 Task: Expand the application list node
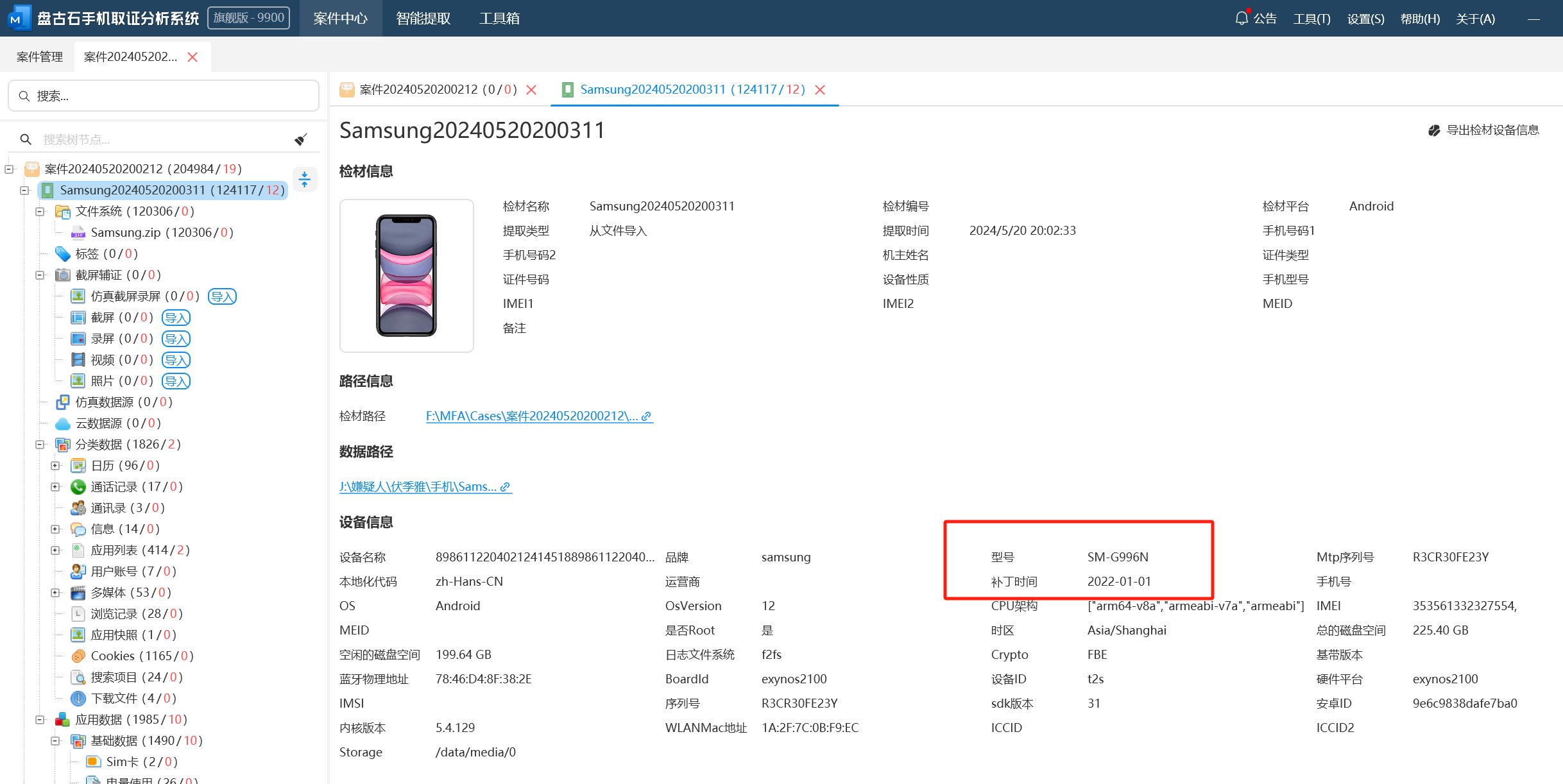click(56, 550)
